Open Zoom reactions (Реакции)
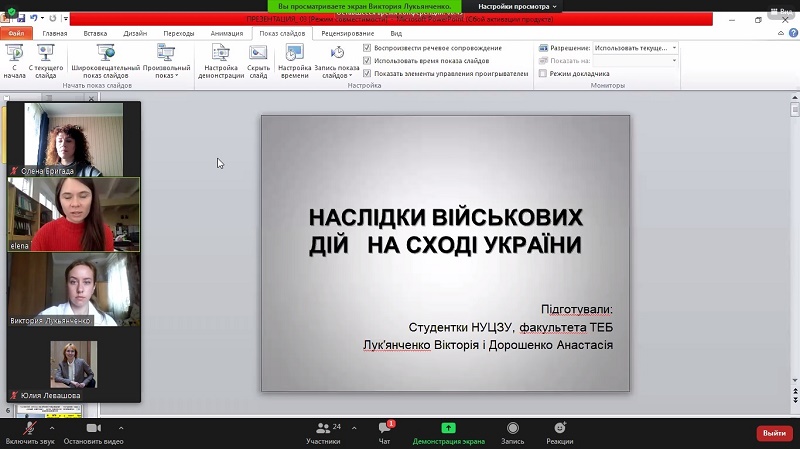The height and width of the screenshot is (449, 800). tap(560, 428)
